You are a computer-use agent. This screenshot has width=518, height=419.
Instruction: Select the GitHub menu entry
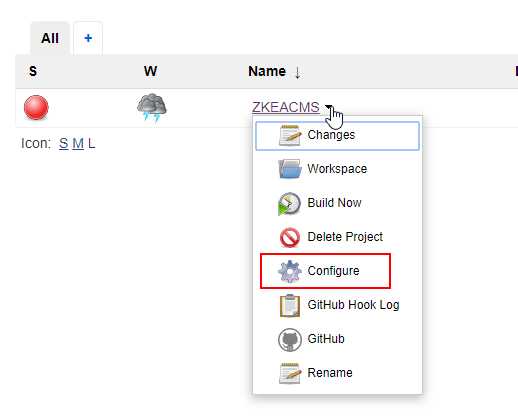click(x=337, y=339)
